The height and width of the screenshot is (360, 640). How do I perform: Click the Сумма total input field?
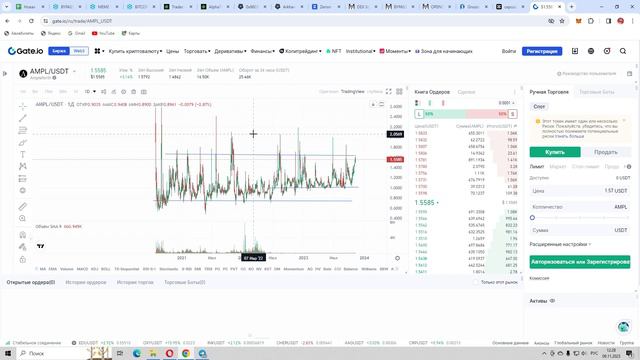click(580, 230)
